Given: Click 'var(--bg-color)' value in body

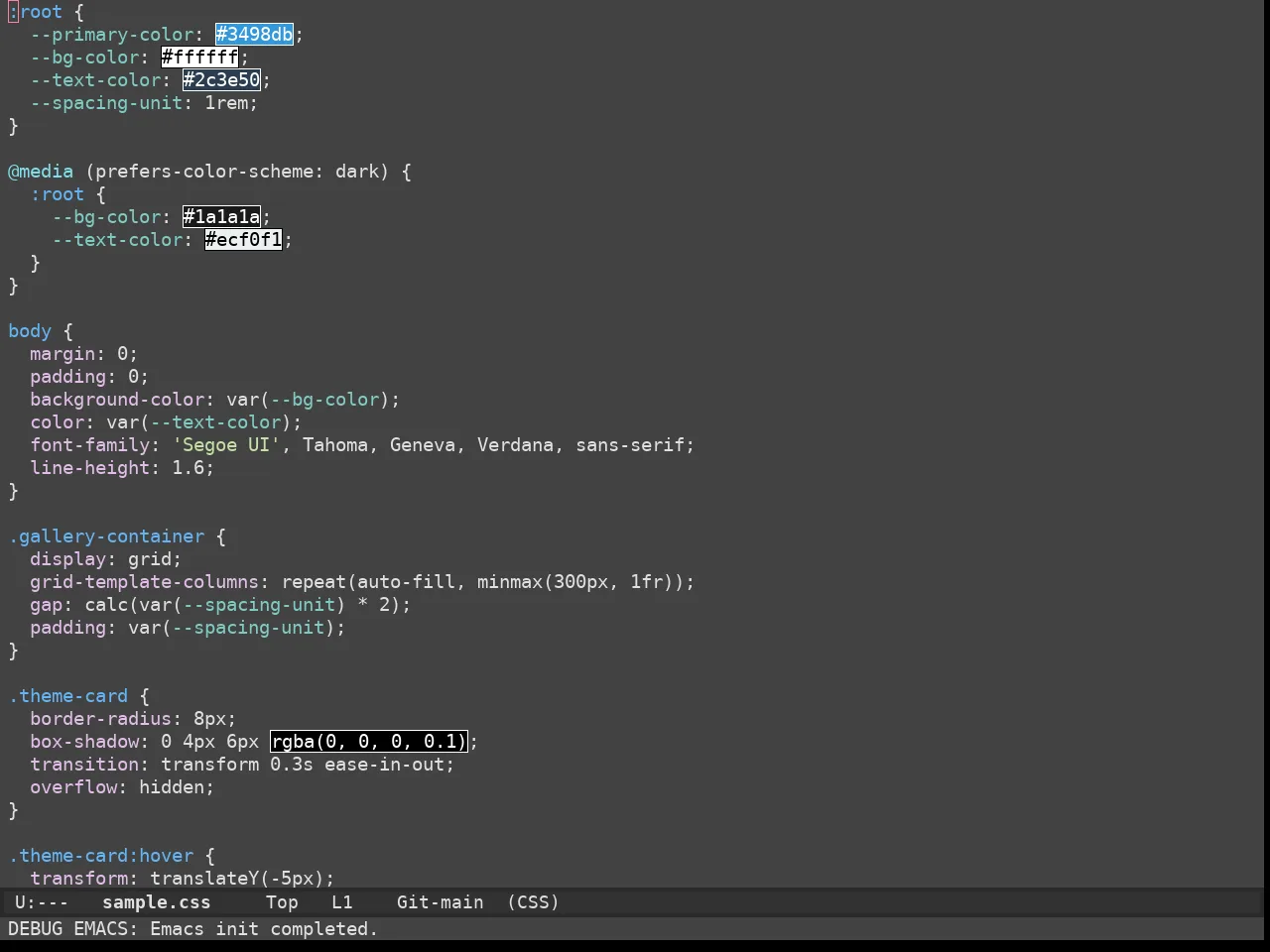Looking at the screenshot, I should pos(309,400).
